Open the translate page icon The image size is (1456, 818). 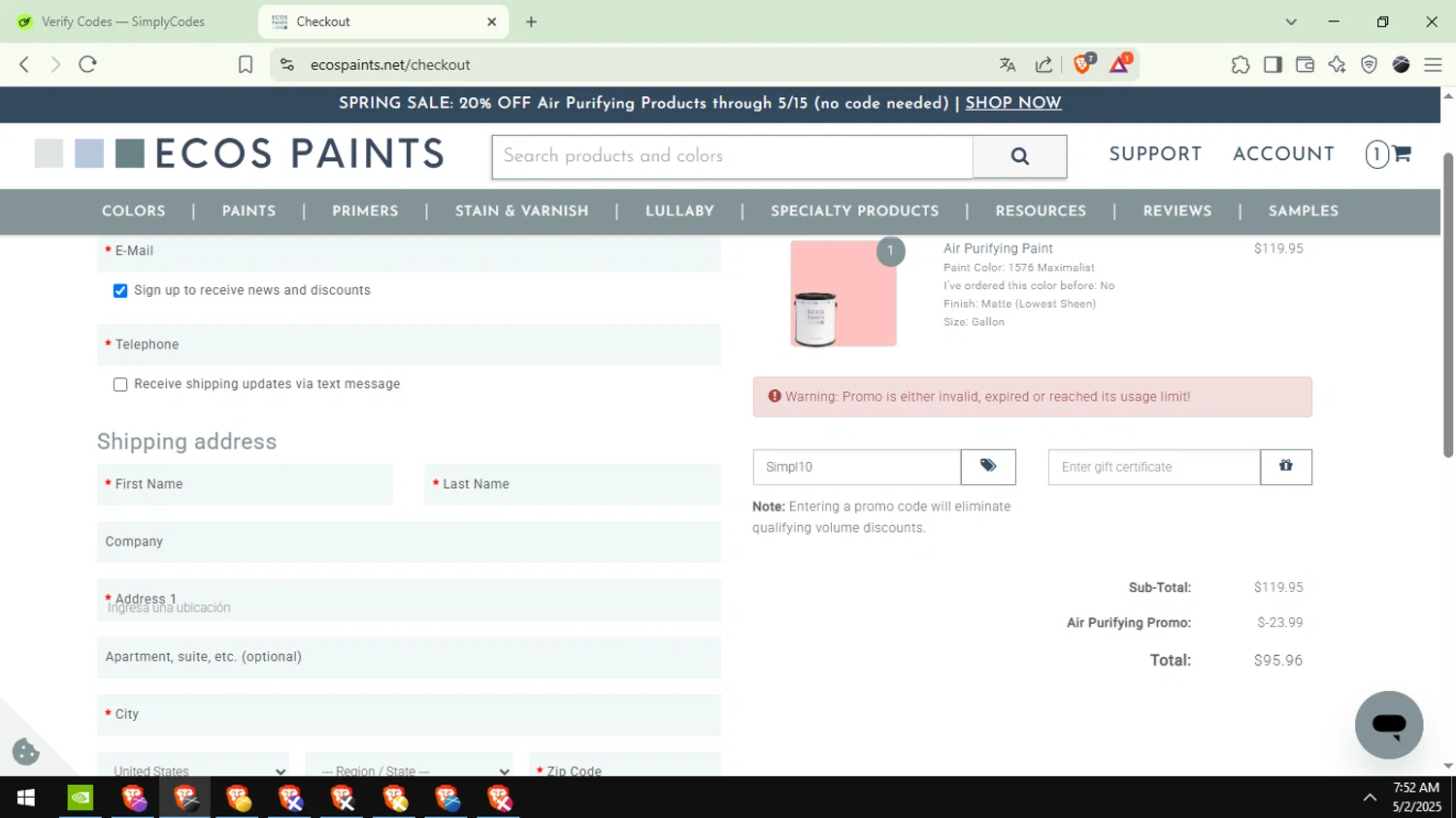[x=1008, y=64]
